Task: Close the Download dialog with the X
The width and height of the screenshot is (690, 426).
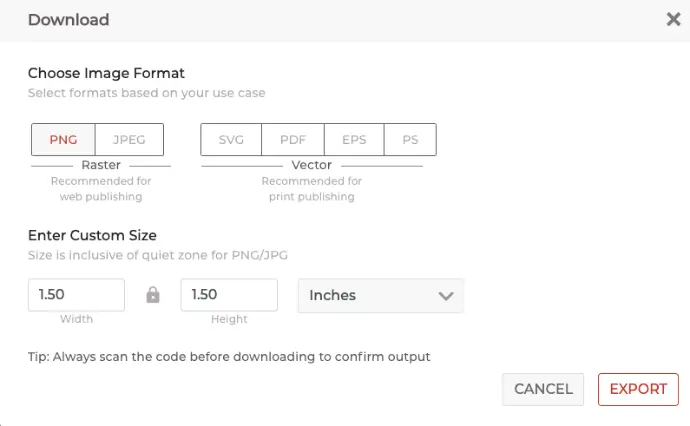Action: pyautogui.click(x=673, y=19)
